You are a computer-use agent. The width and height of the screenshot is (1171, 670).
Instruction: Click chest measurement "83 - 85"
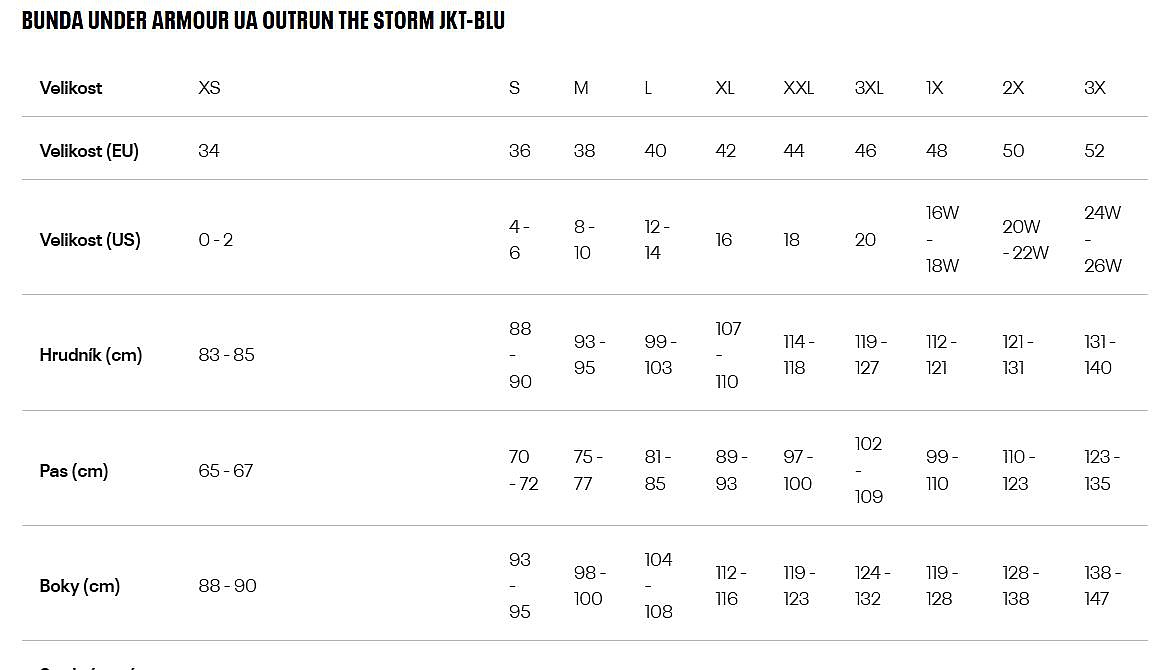pyautogui.click(x=226, y=355)
